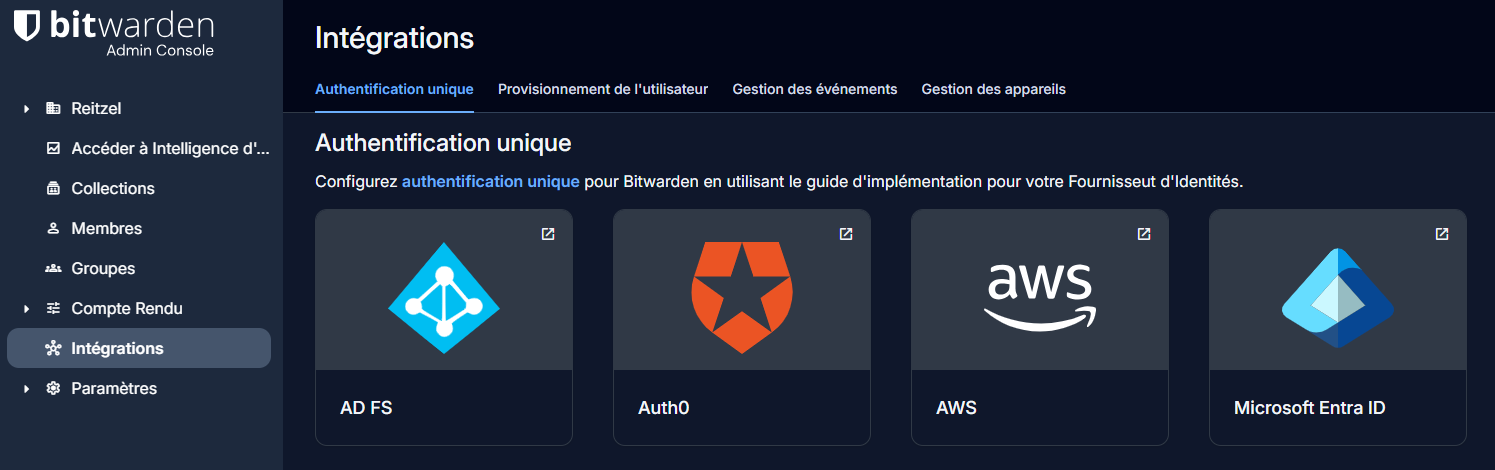Viewport: 1495px width, 470px height.
Task: Click the AWS card title
Action: [x=956, y=408]
